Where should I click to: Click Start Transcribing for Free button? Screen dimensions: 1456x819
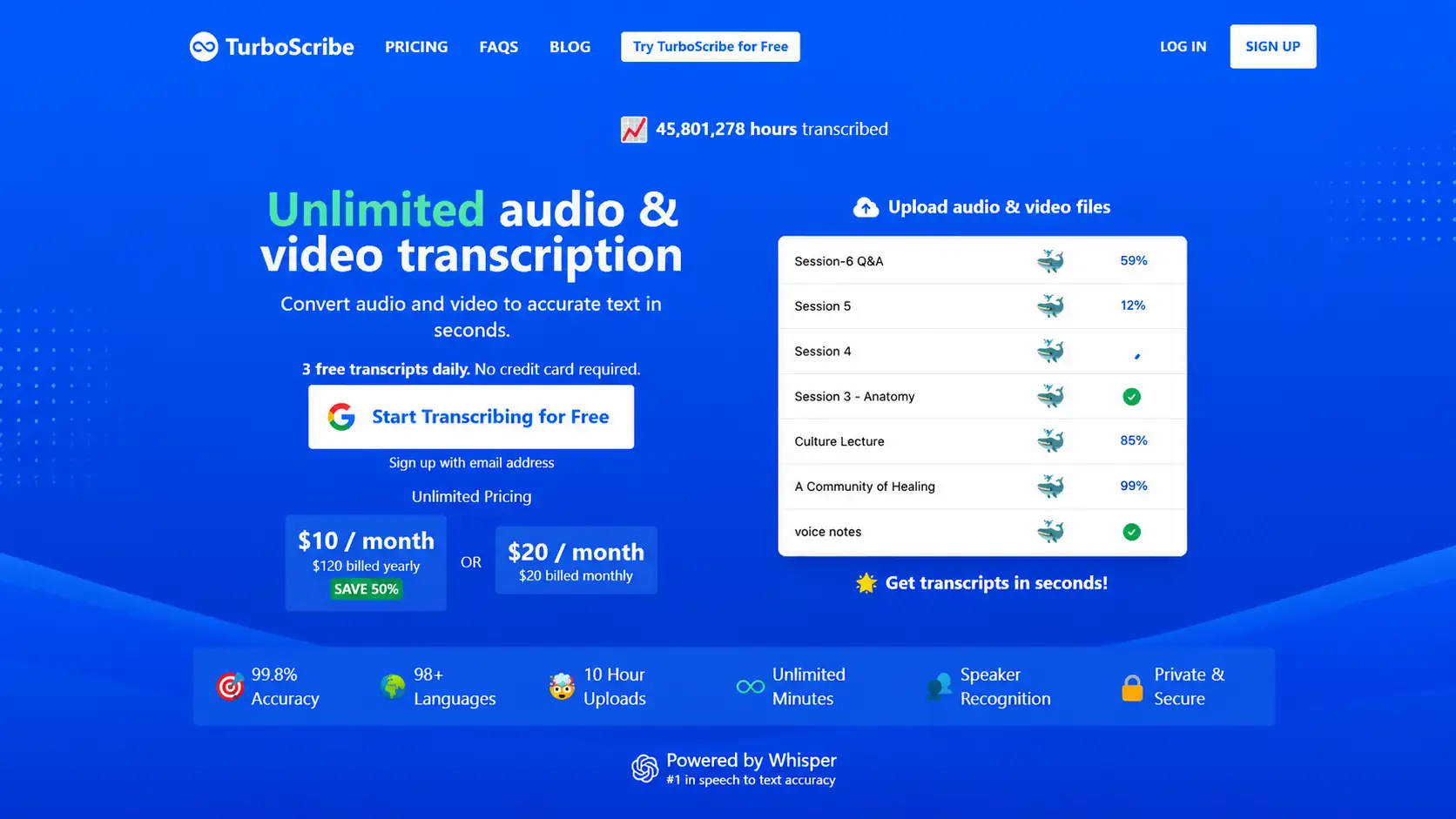471,417
